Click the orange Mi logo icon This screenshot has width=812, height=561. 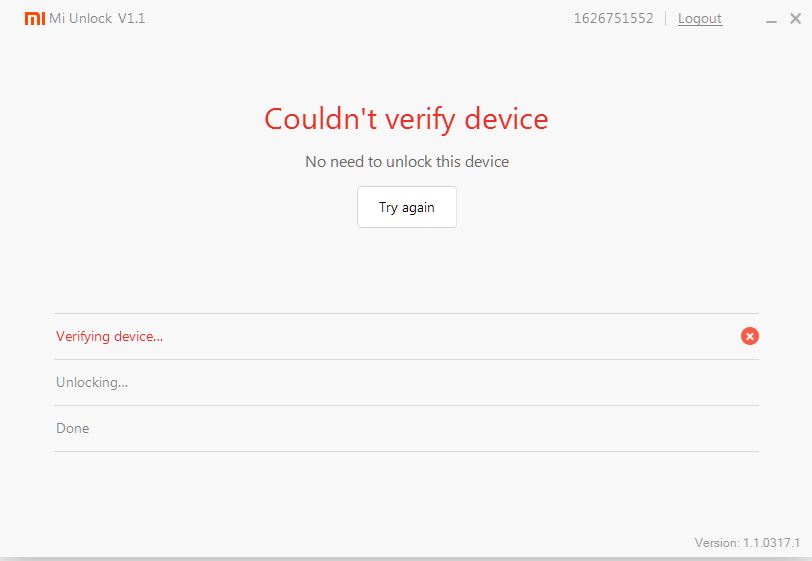pyautogui.click(x=34, y=19)
